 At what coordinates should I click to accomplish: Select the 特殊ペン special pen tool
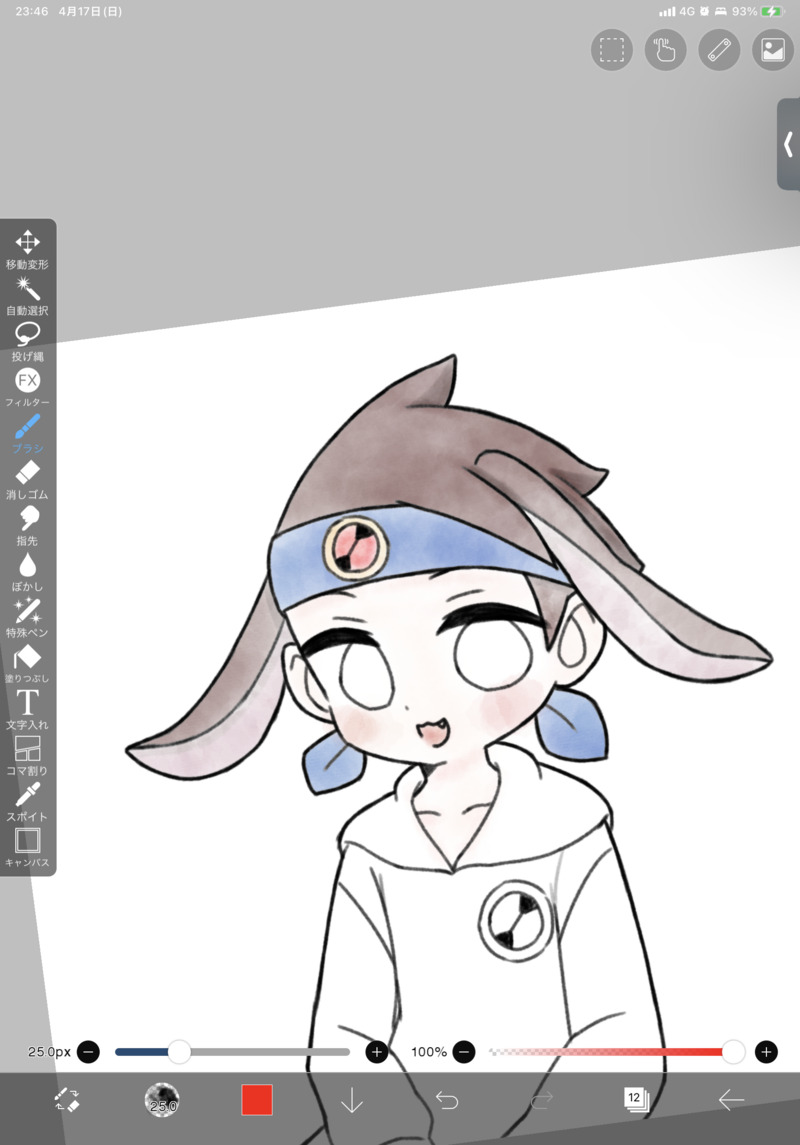pyautogui.click(x=28, y=618)
